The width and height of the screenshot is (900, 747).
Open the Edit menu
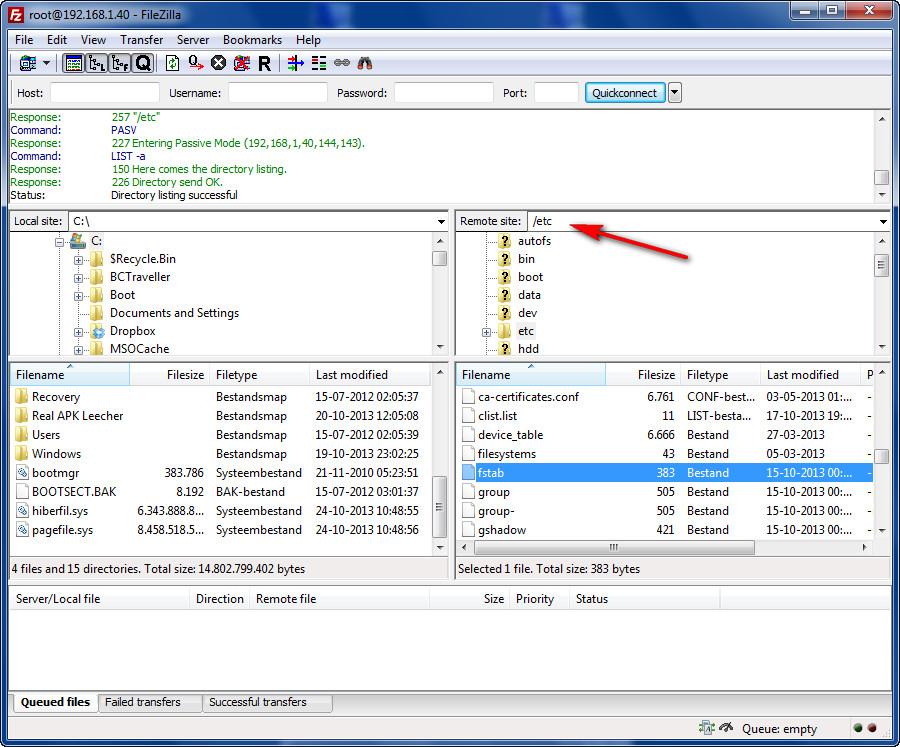pos(57,40)
